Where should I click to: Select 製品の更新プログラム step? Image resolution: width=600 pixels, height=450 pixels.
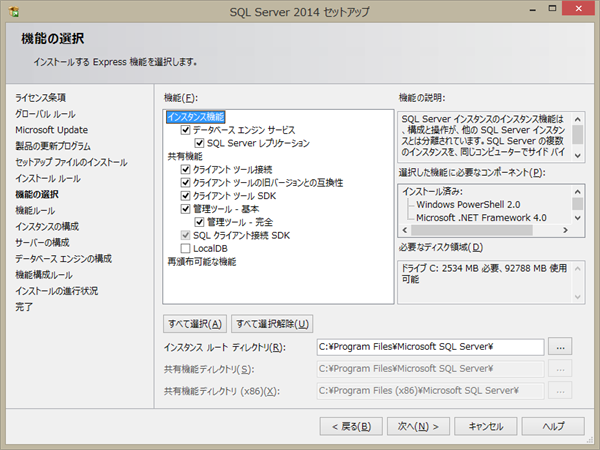(x=53, y=146)
